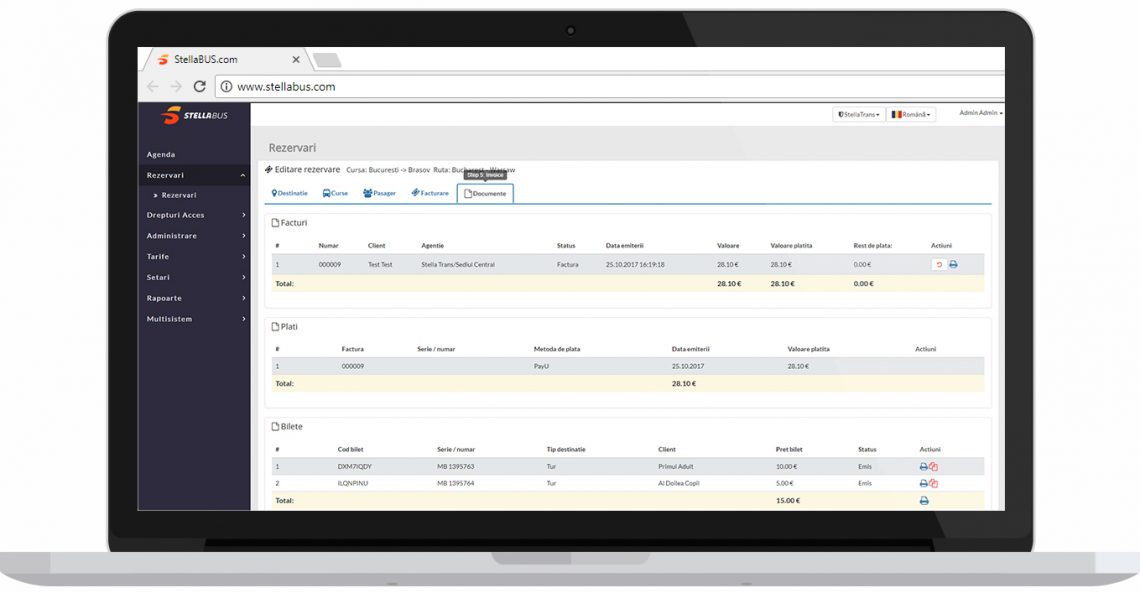Viewport: 1140px width, 593px height.
Task: Go forward with the browser forward arrow
Action: pyautogui.click(x=176, y=86)
